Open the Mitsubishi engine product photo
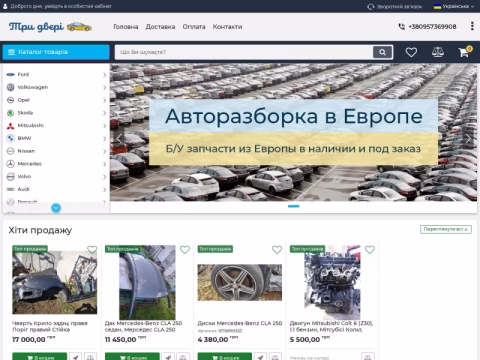 [x=332, y=283]
